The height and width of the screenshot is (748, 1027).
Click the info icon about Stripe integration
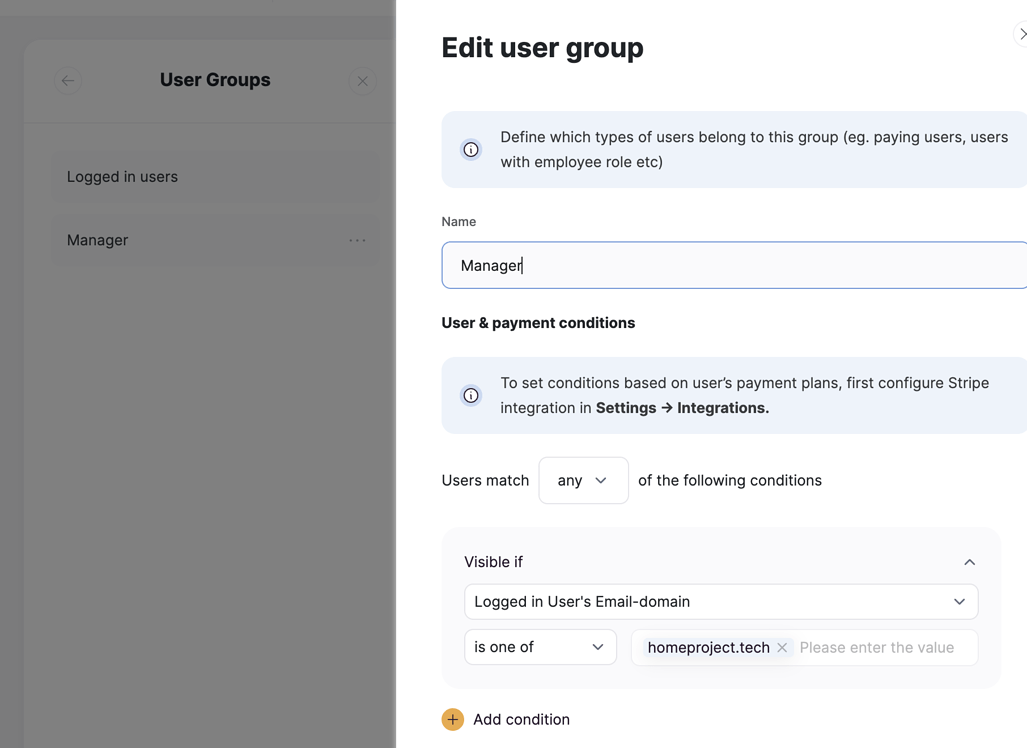(471, 395)
